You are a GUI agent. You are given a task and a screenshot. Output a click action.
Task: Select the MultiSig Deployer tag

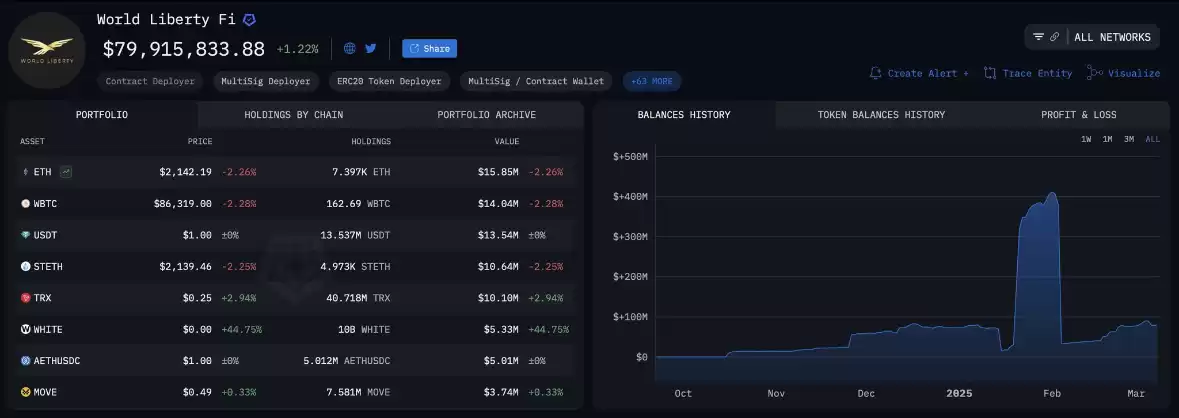pos(265,81)
